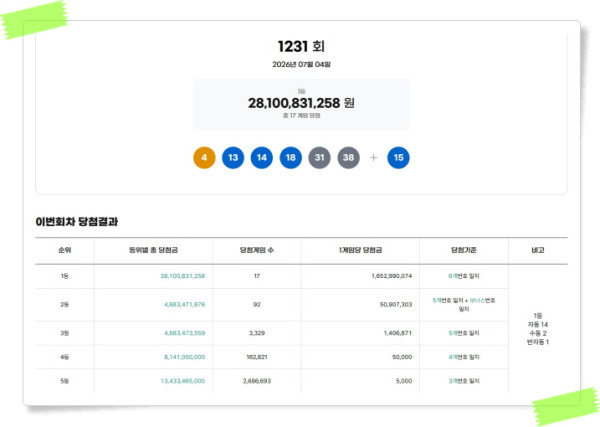Image resolution: width=600 pixels, height=427 pixels.
Task: Click the 5th prize total 13,433,465,000
Action: [x=183, y=381]
